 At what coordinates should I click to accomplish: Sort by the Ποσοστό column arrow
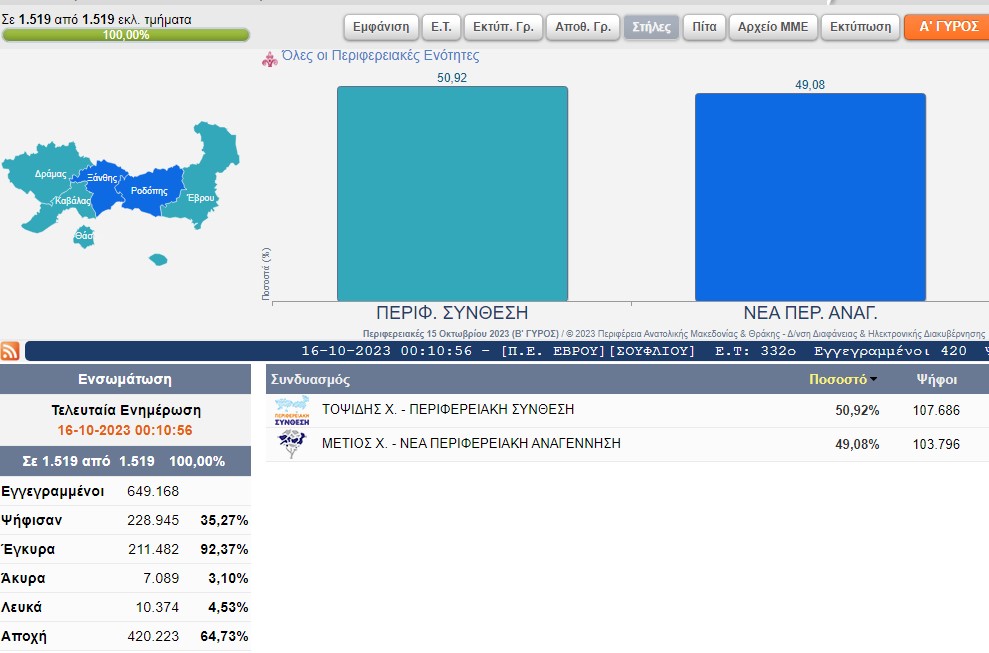click(x=874, y=380)
